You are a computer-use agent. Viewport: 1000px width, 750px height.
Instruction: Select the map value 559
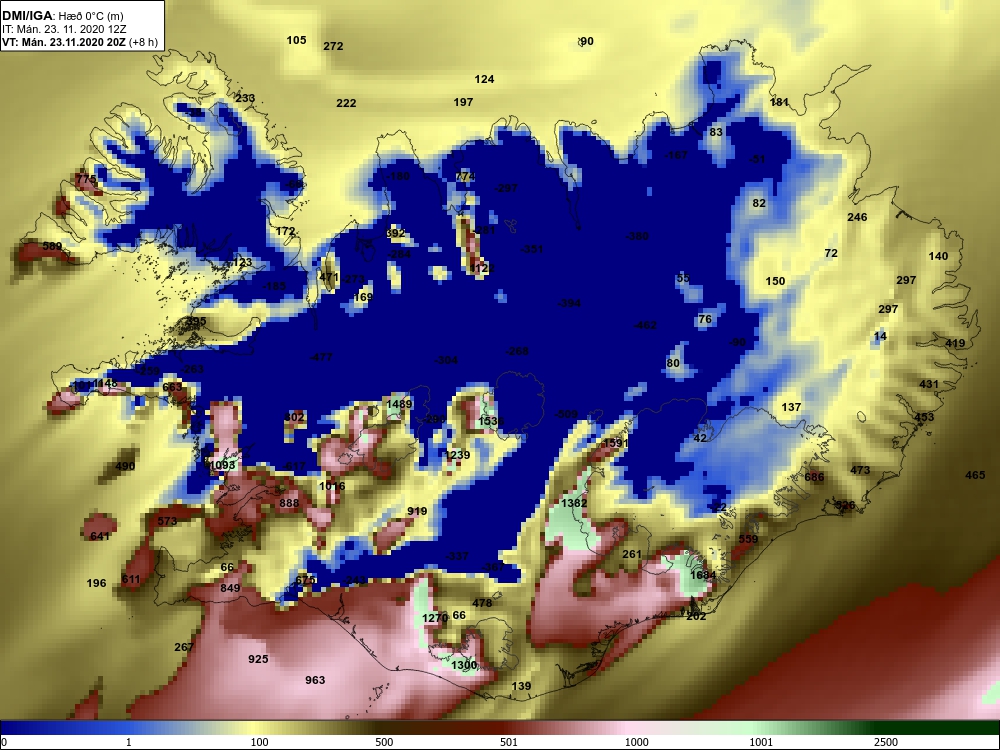tap(748, 539)
